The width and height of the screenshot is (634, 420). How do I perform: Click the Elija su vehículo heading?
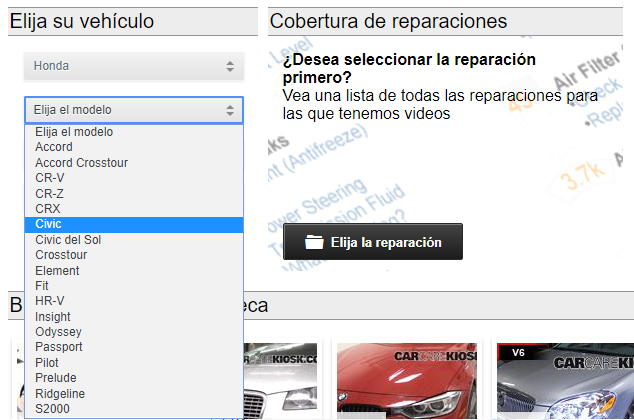pyautogui.click(x=82, y=21)
